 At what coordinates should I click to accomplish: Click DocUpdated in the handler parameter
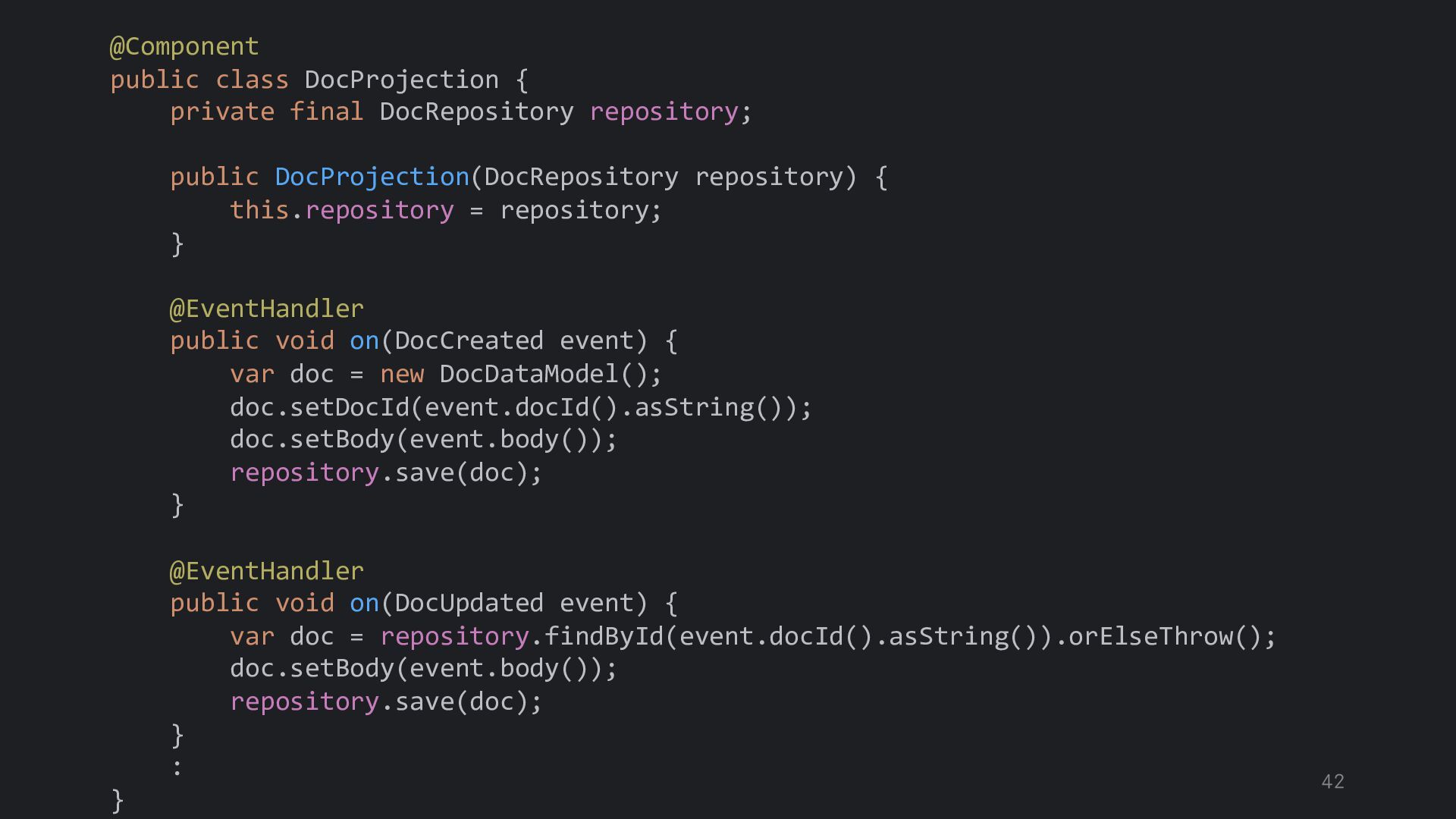[469, 604]
